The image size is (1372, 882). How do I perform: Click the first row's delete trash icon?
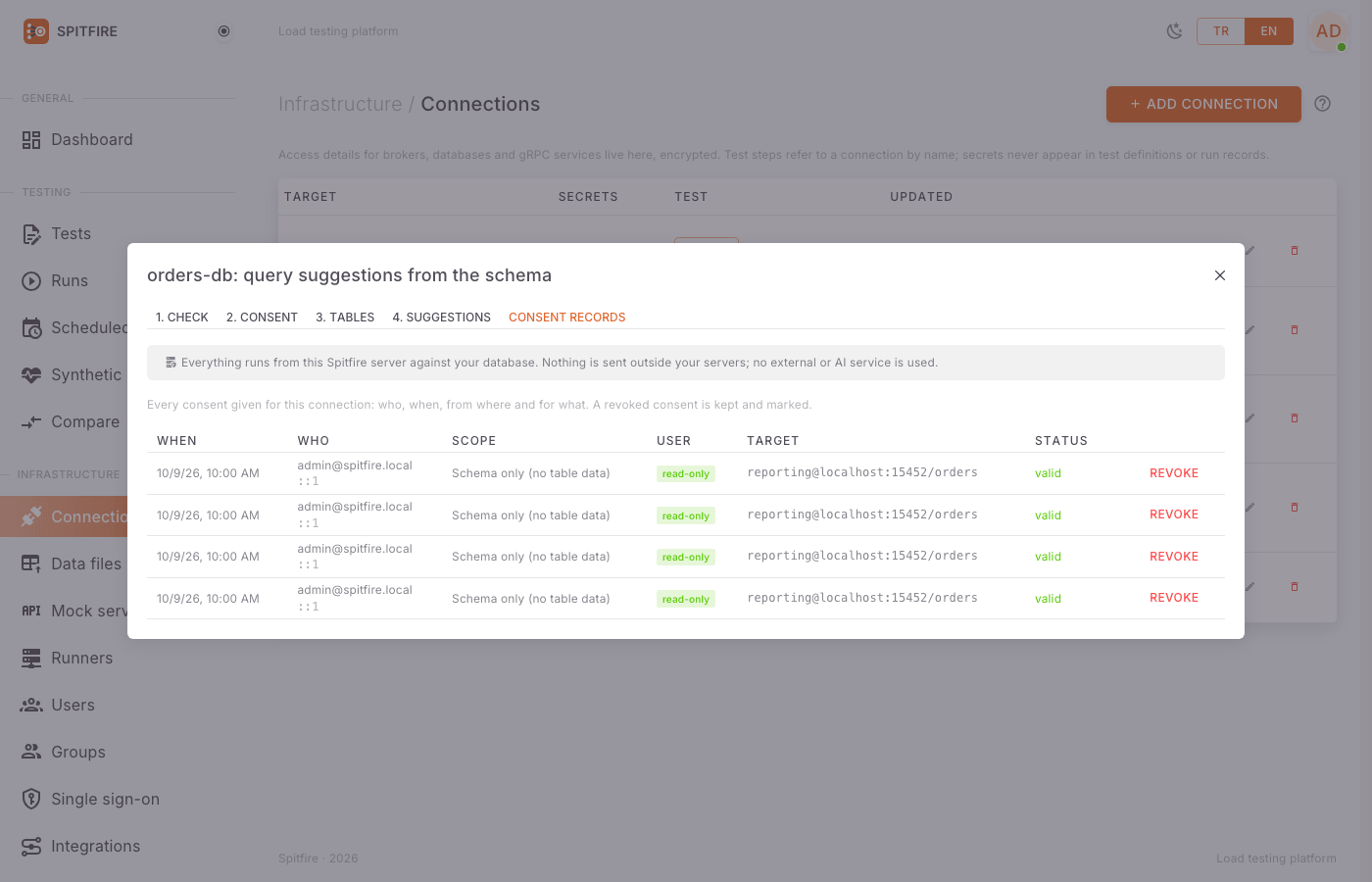[x=1295, y=251]
